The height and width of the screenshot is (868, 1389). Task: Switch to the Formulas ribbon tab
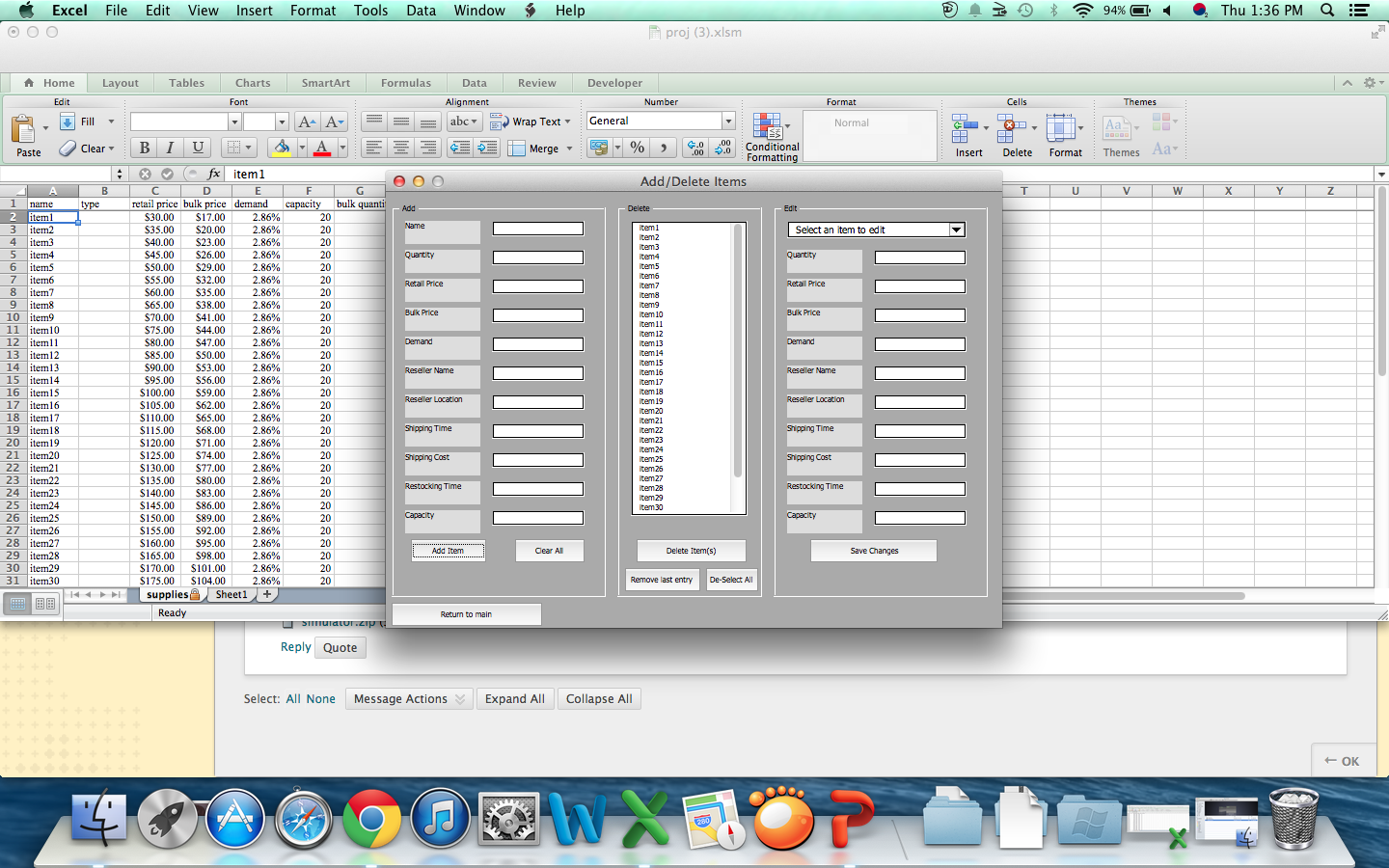406,83
